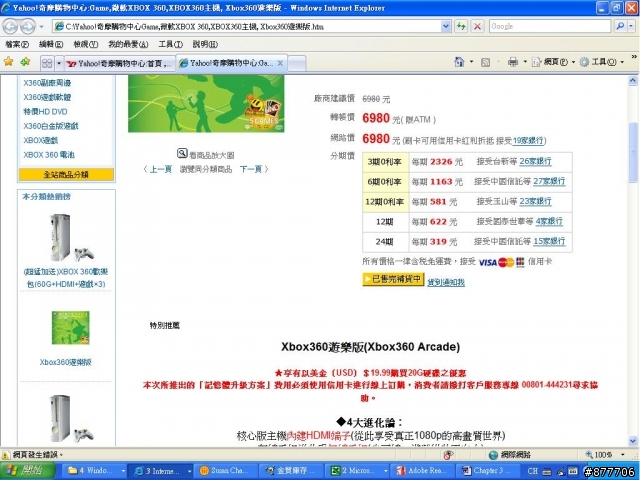Open X360副廠周邊 category link

tap(47, 83)
